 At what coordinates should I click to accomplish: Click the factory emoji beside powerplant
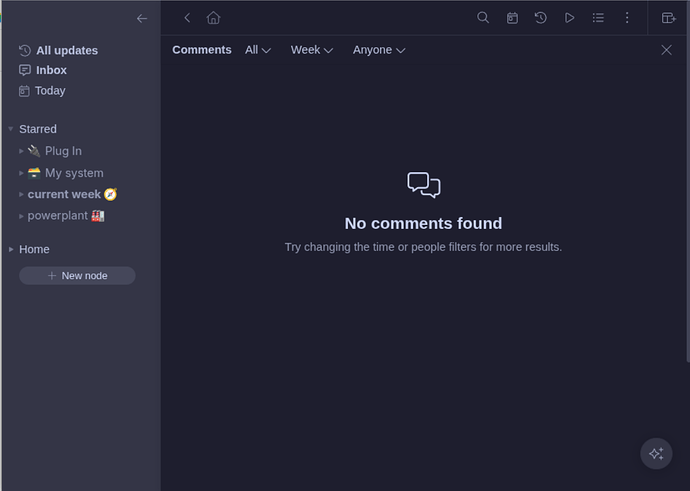(x=98, y=216)
